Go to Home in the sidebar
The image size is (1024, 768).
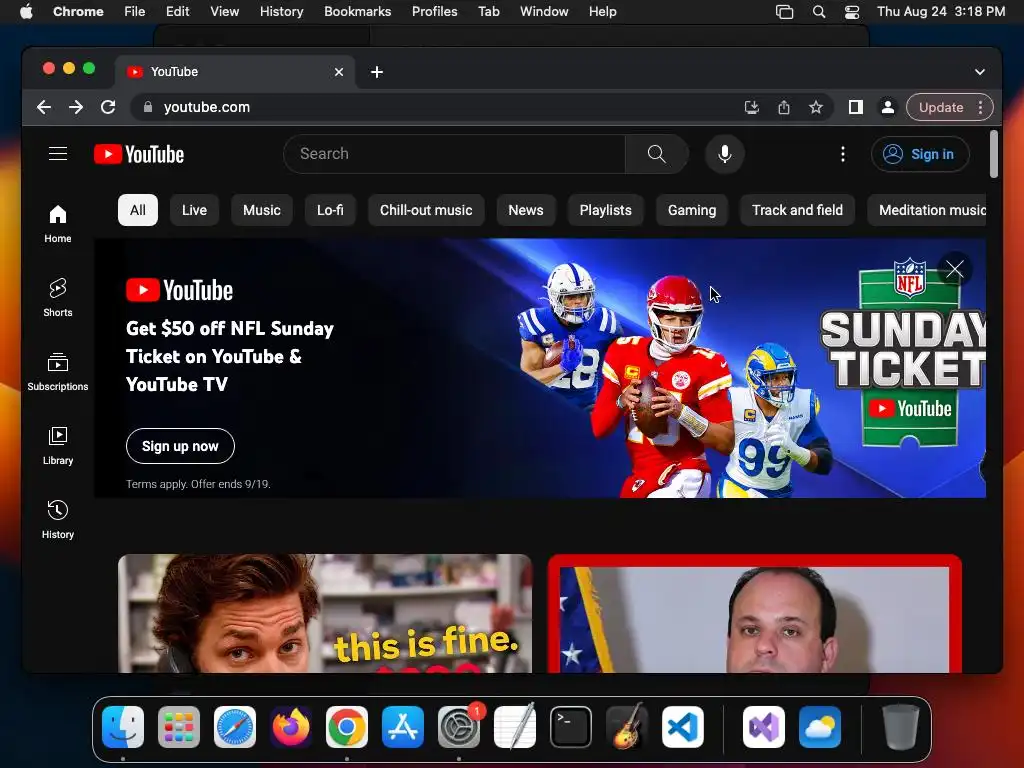[x=57, y=224]
